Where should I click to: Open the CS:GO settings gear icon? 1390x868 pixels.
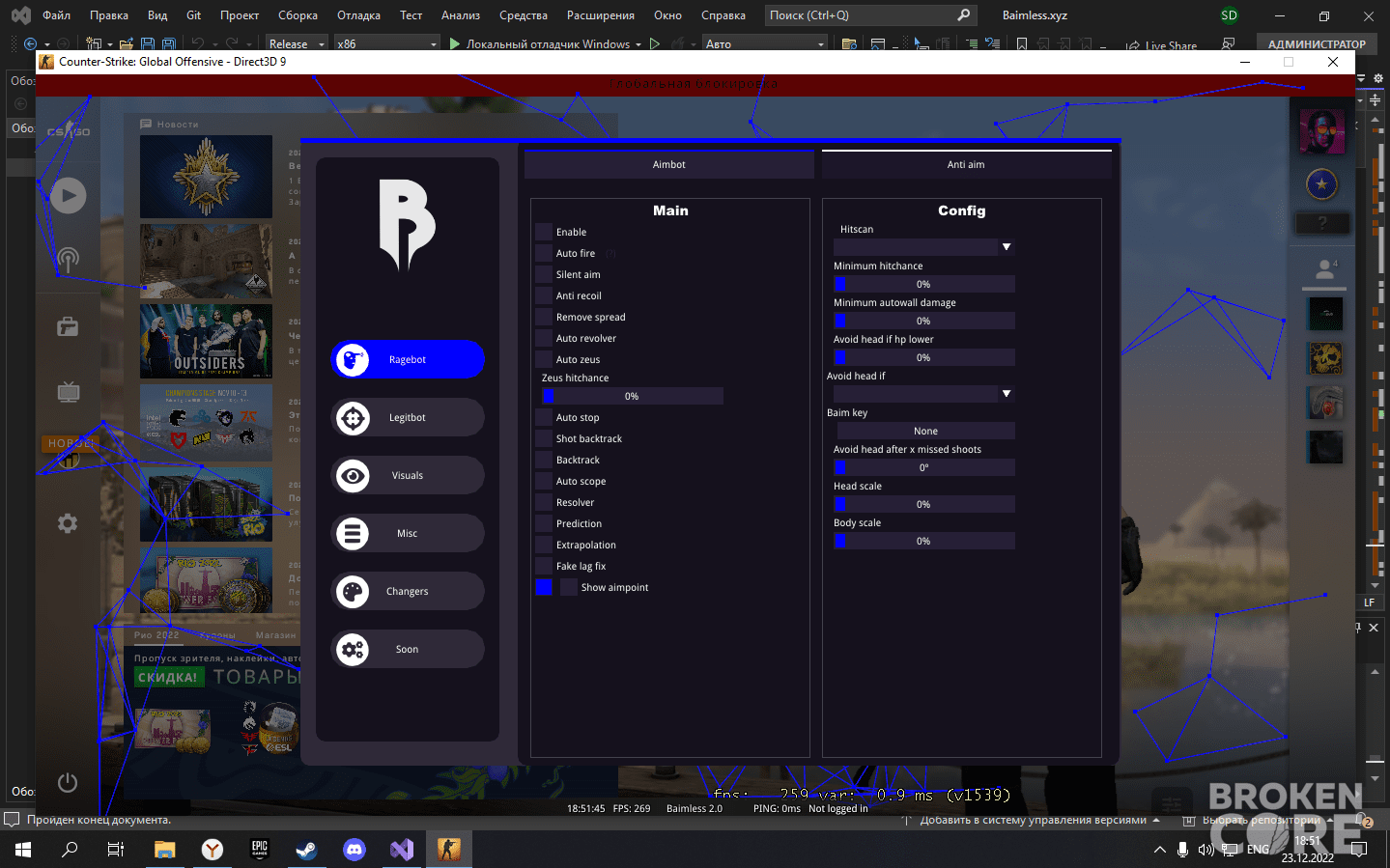coord(68,523)
